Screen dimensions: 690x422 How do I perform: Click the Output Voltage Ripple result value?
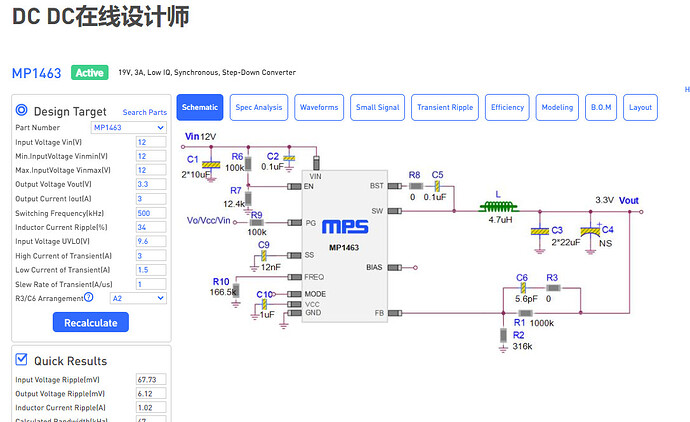(151, 393)
